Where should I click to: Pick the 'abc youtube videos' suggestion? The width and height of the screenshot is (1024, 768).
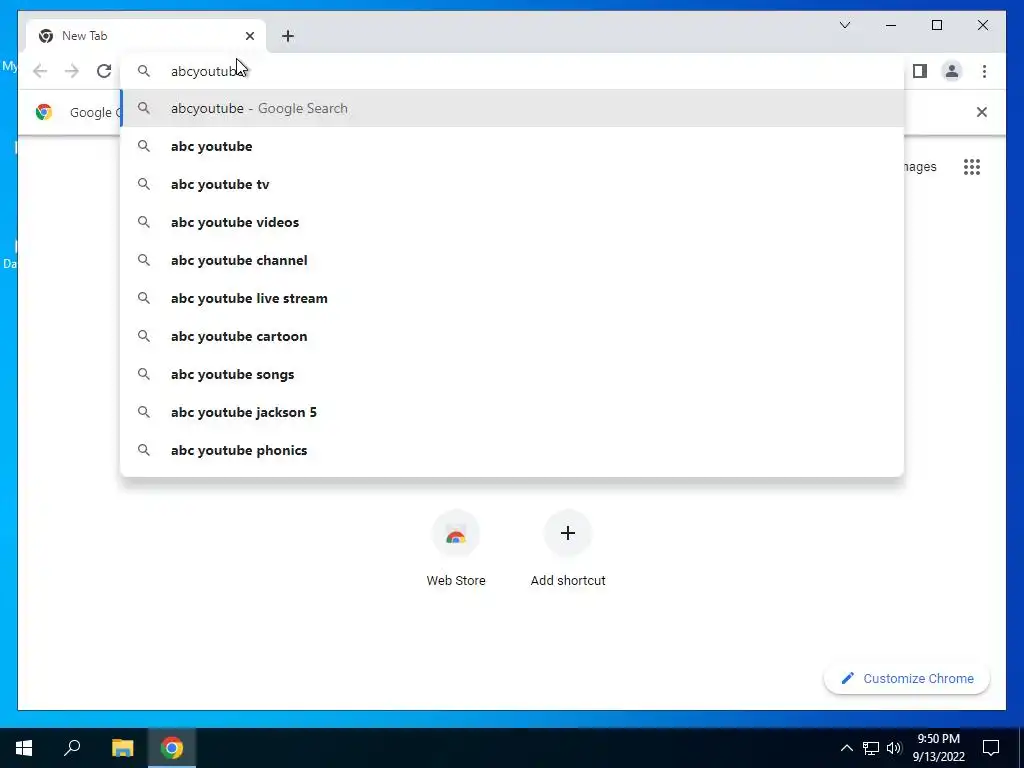coord(513,222)
